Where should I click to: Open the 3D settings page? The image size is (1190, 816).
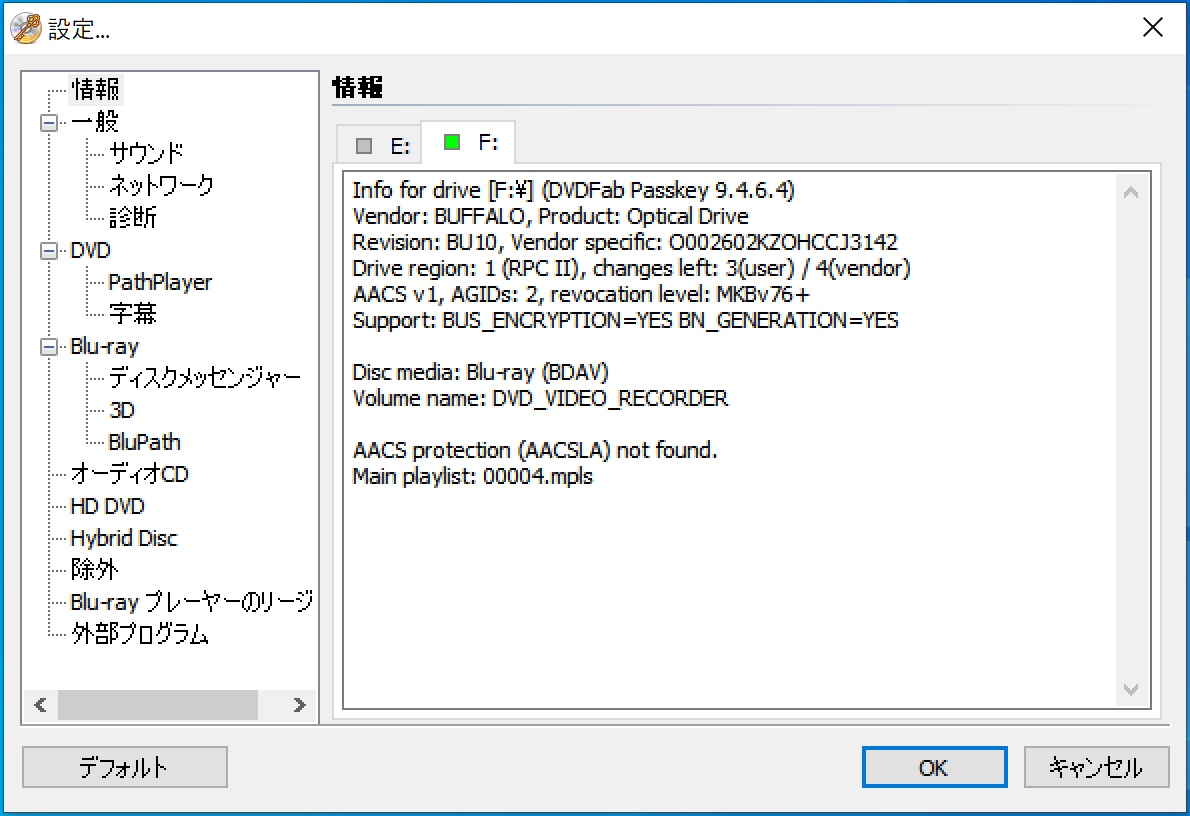tap(121, 411)
